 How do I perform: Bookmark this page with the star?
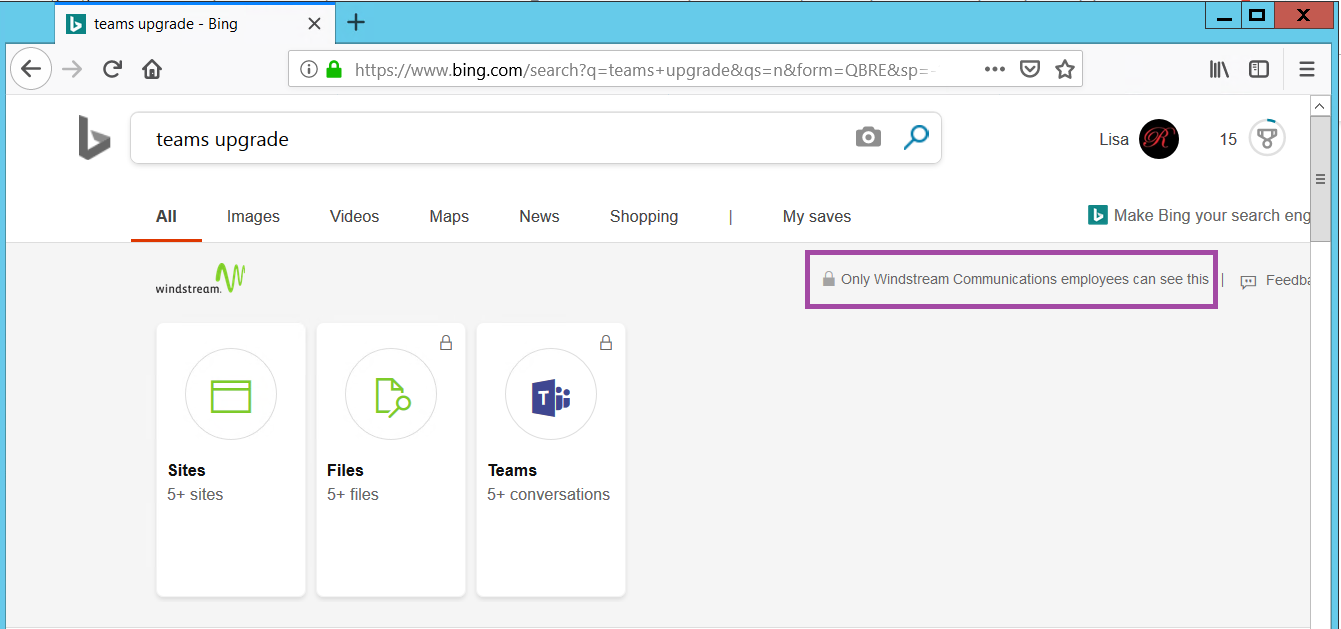(x=1065, y=69)
